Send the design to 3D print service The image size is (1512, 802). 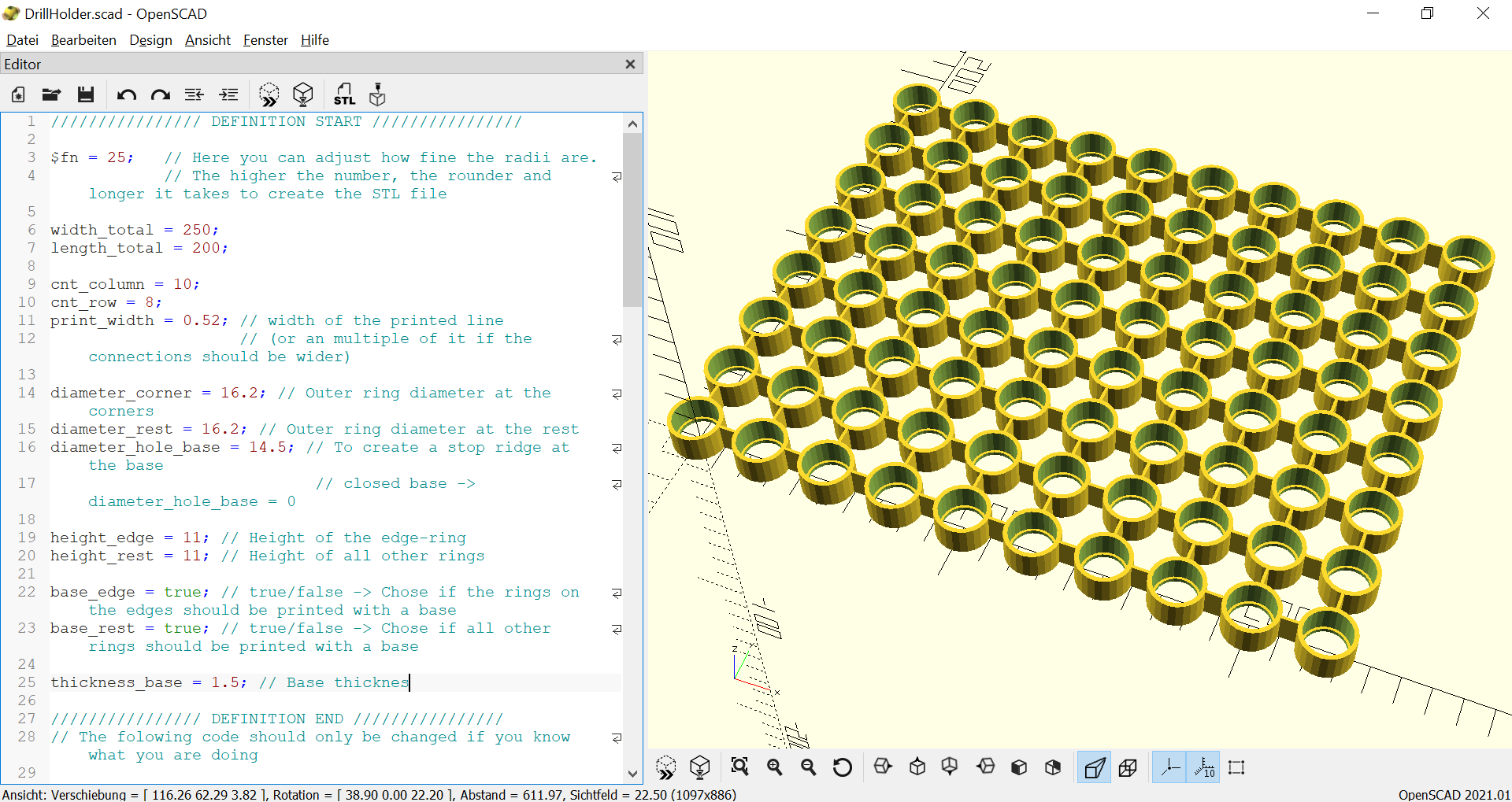coord(378,95)
